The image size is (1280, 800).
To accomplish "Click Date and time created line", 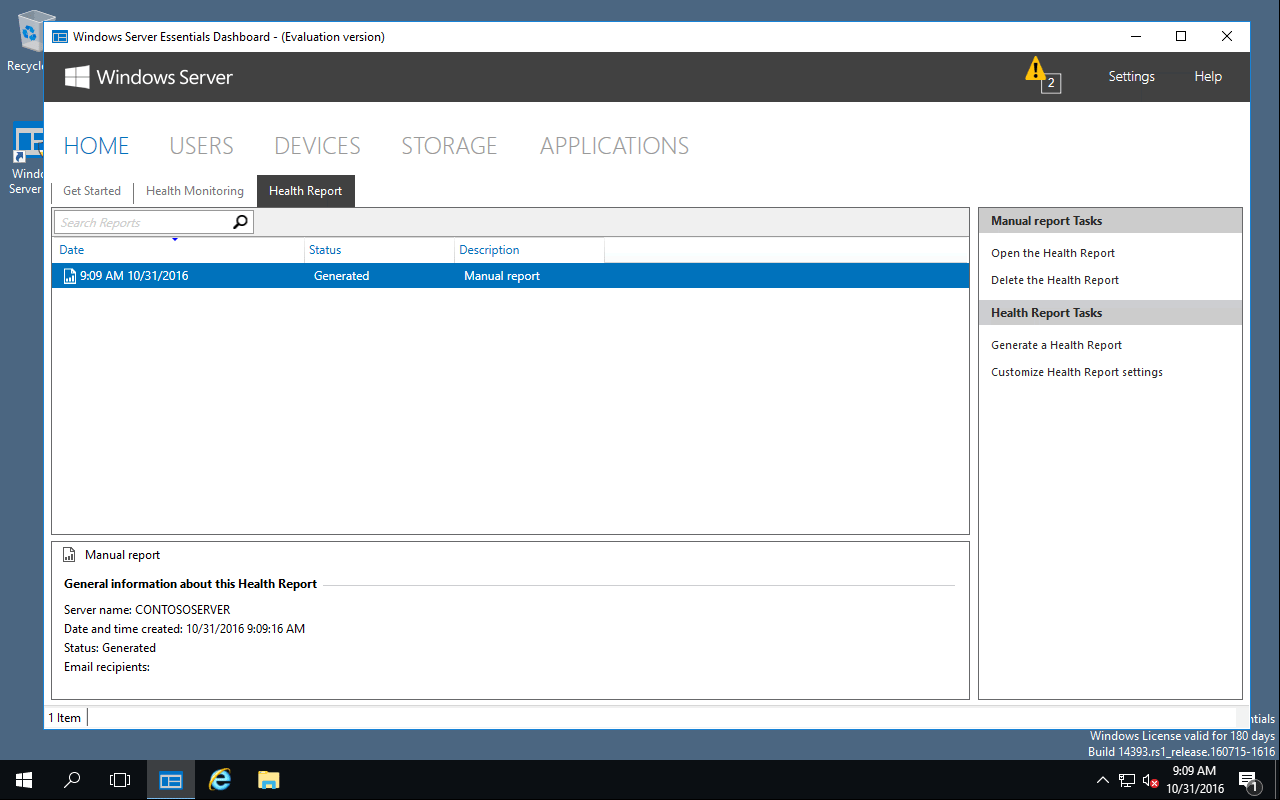I will point(184,629).
